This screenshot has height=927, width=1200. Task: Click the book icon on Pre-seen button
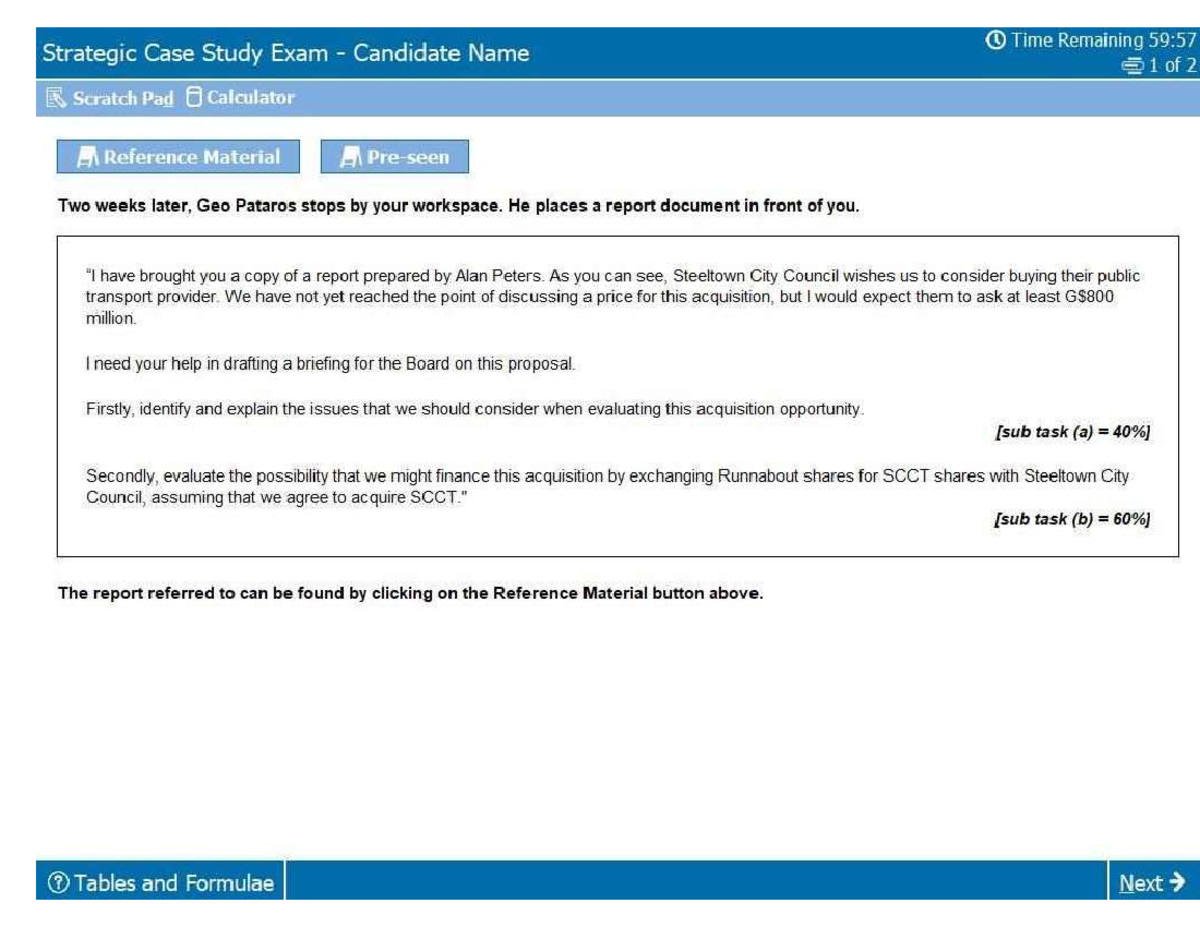coord(350,157)
